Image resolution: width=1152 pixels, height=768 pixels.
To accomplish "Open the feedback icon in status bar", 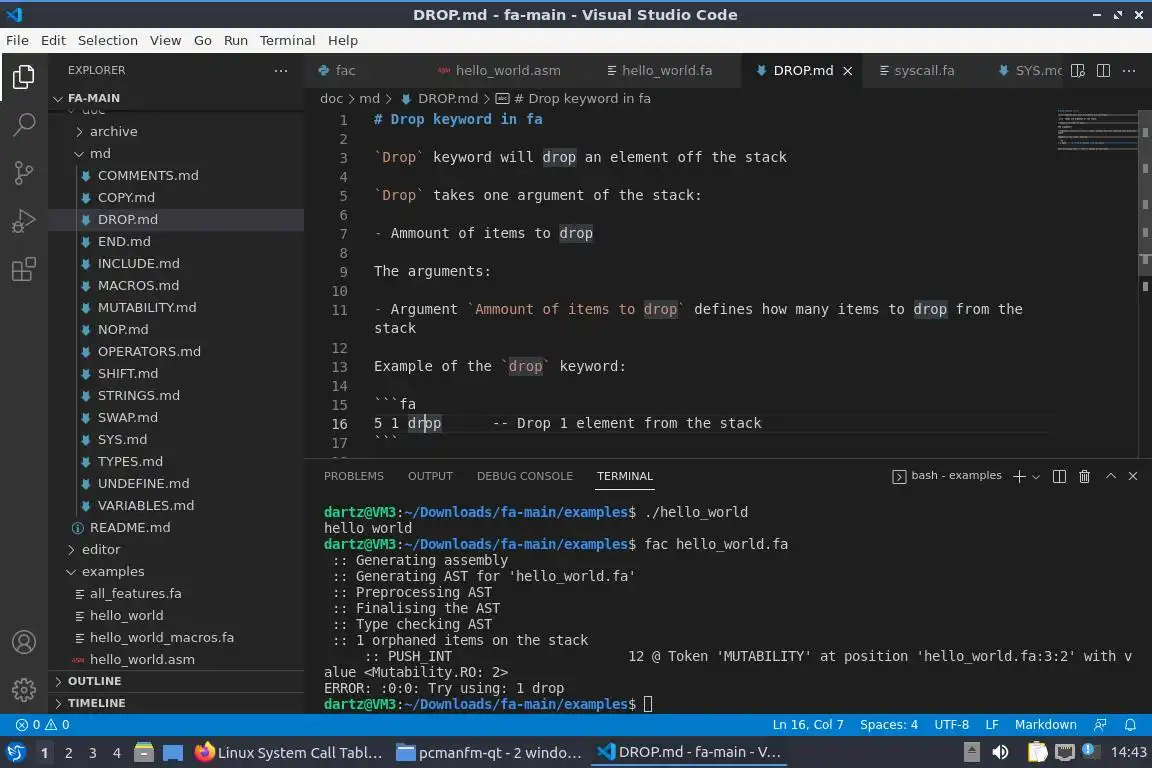I will (1100, 725).
